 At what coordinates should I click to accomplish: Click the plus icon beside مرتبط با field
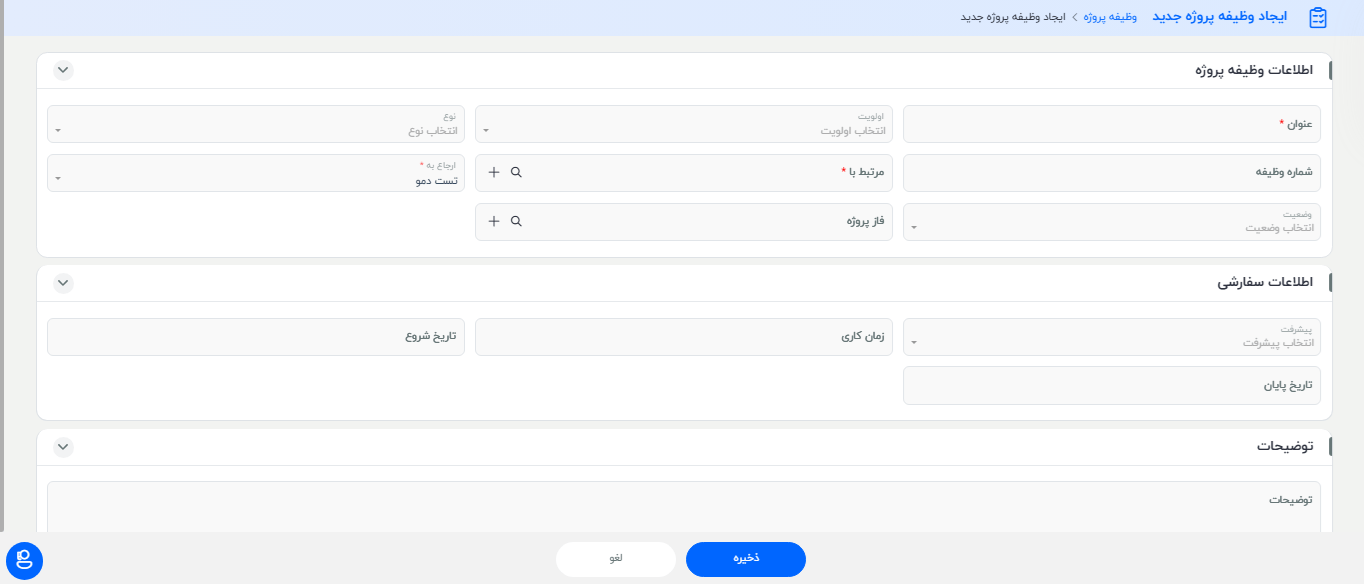(493, 172)
